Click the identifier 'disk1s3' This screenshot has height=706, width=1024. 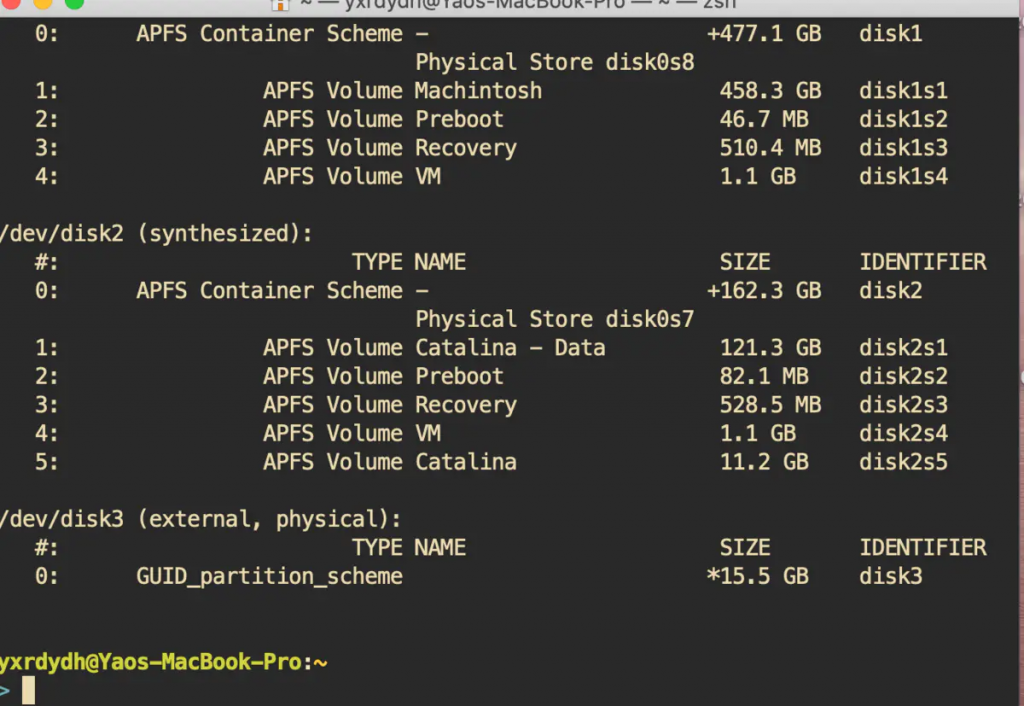point(903,148)
